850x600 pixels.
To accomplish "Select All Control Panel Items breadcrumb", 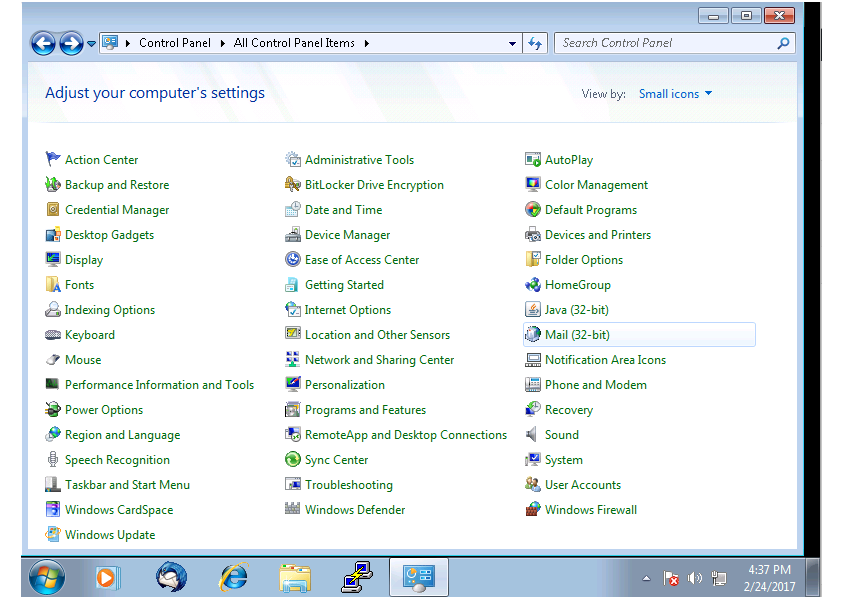I will pos(294,43).
